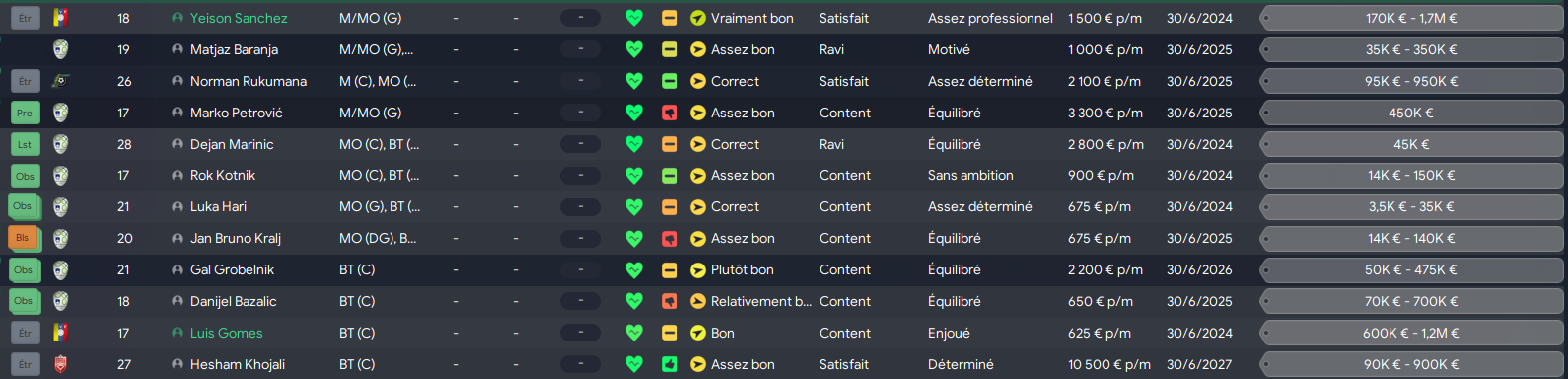Select the Danijel Bazalic row name

(234, 301)
